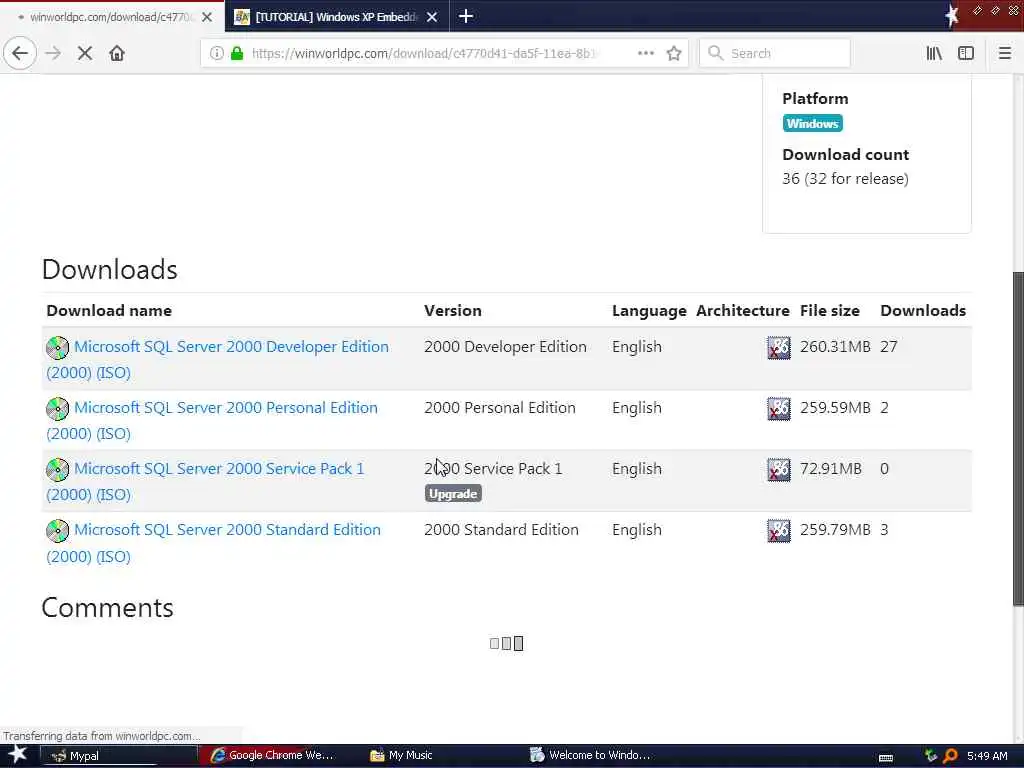The width and height of the screenshot is (1024, 768).
Task: Click the disc icon for Standard Edition
Action: [x=57, y=531]
